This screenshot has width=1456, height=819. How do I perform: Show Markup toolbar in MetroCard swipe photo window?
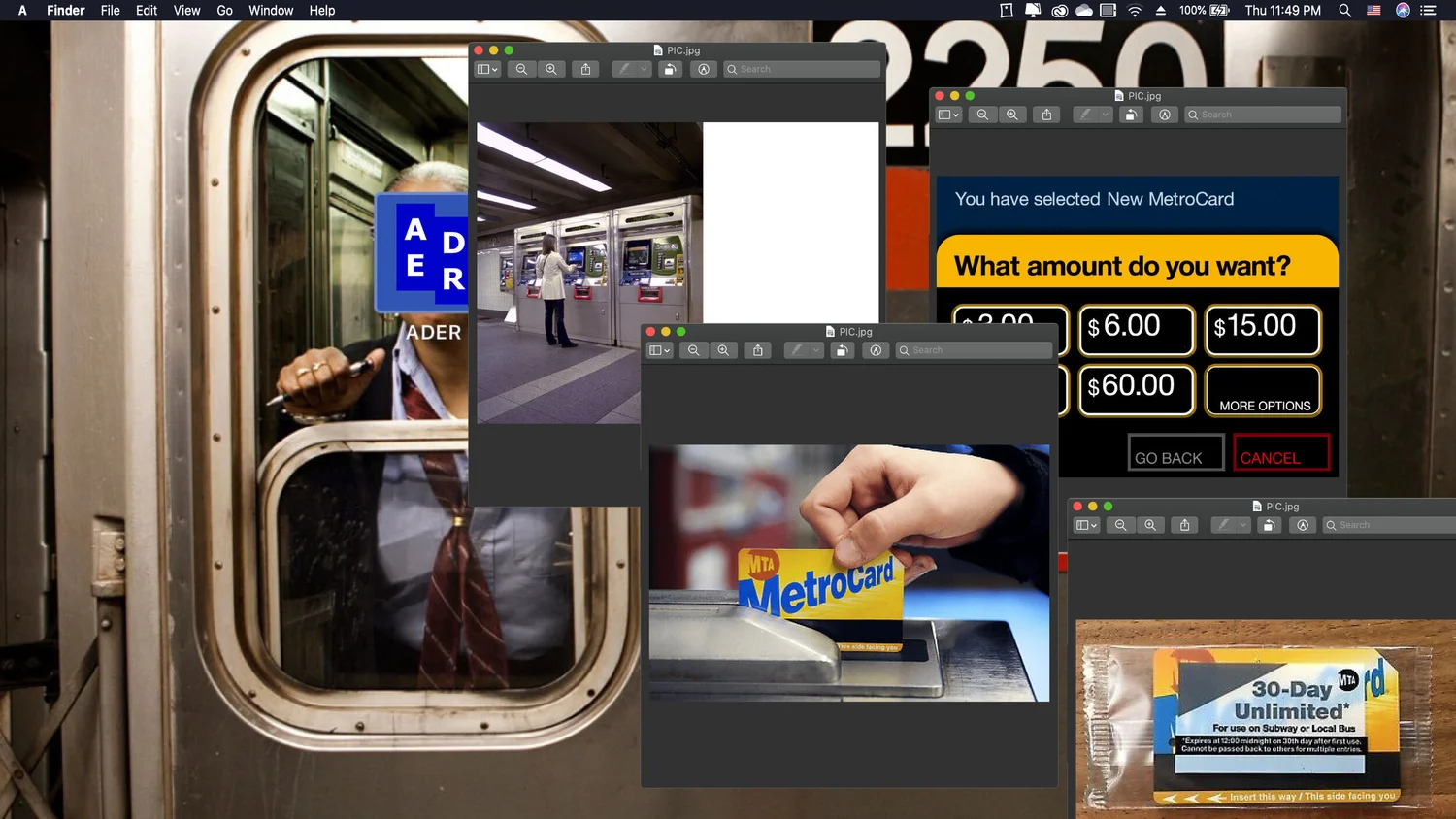click(876, 350)
